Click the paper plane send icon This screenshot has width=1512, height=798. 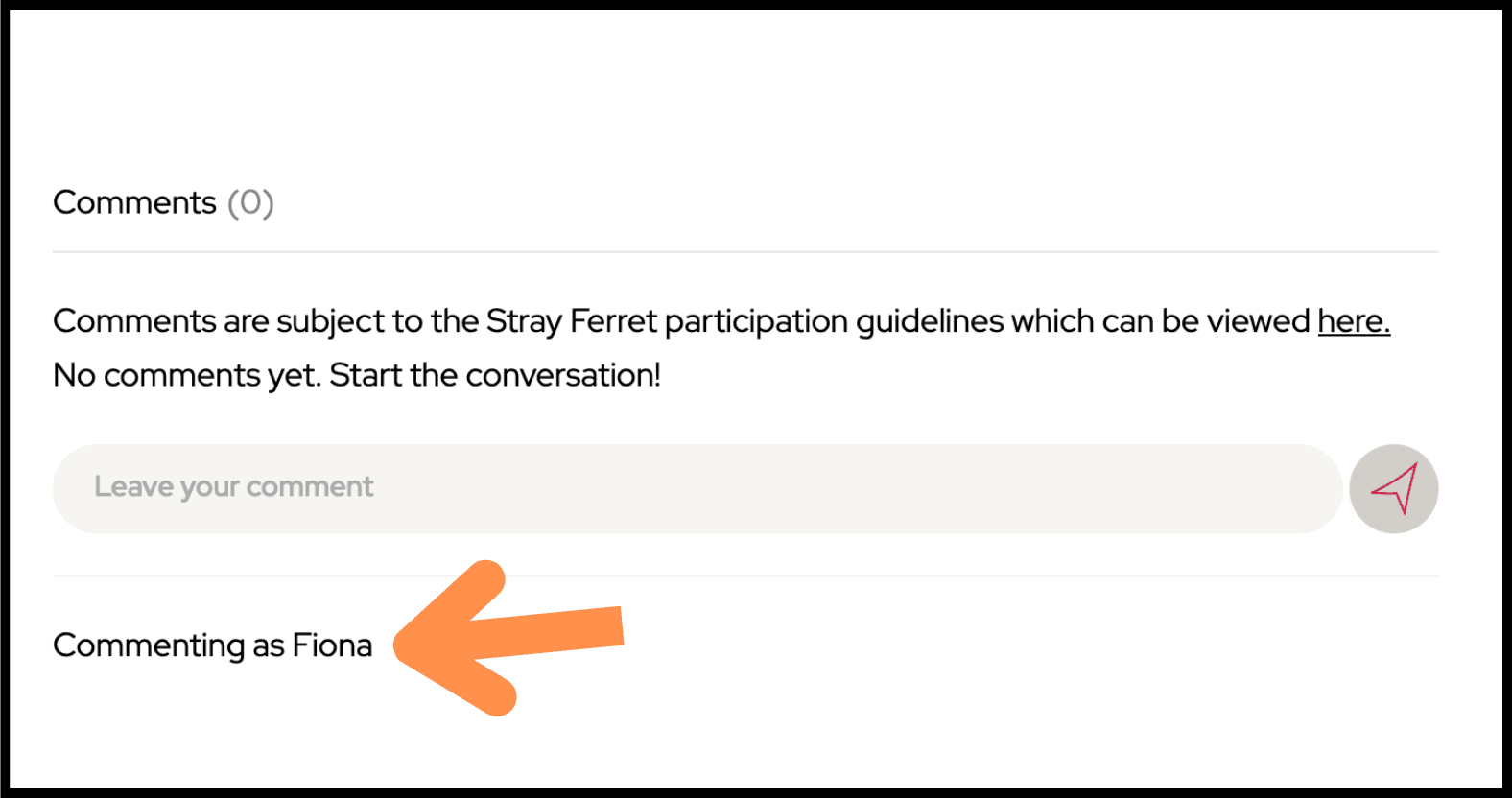pyautogui.click(x=1394, y=488)
